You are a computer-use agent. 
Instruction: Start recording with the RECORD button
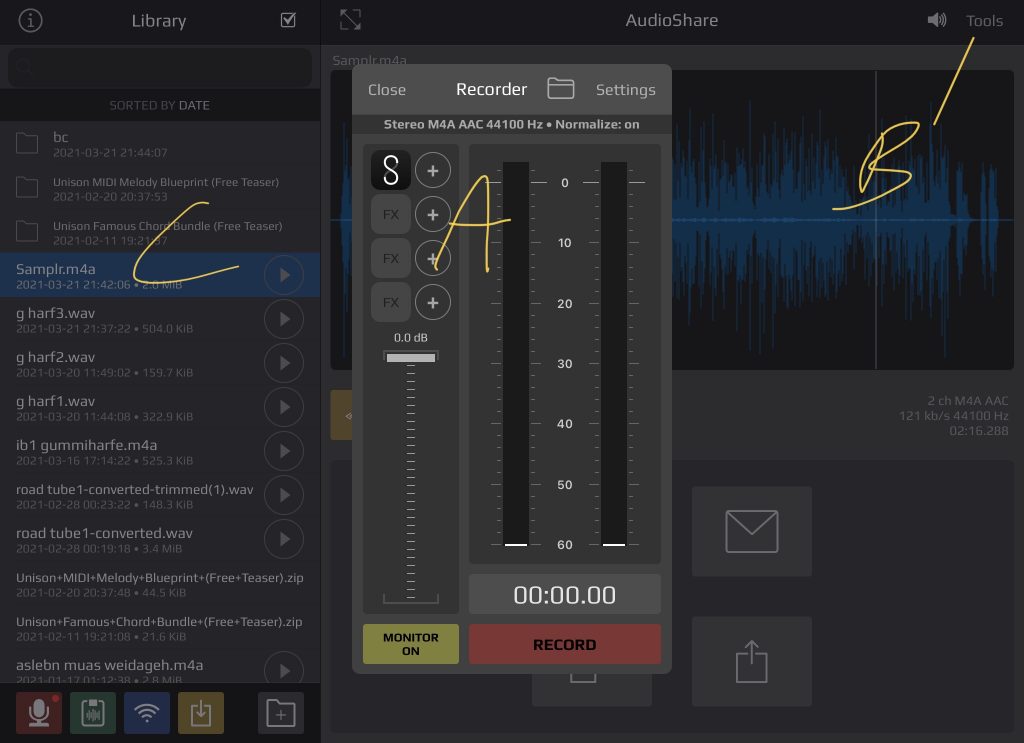click(565, 644)
